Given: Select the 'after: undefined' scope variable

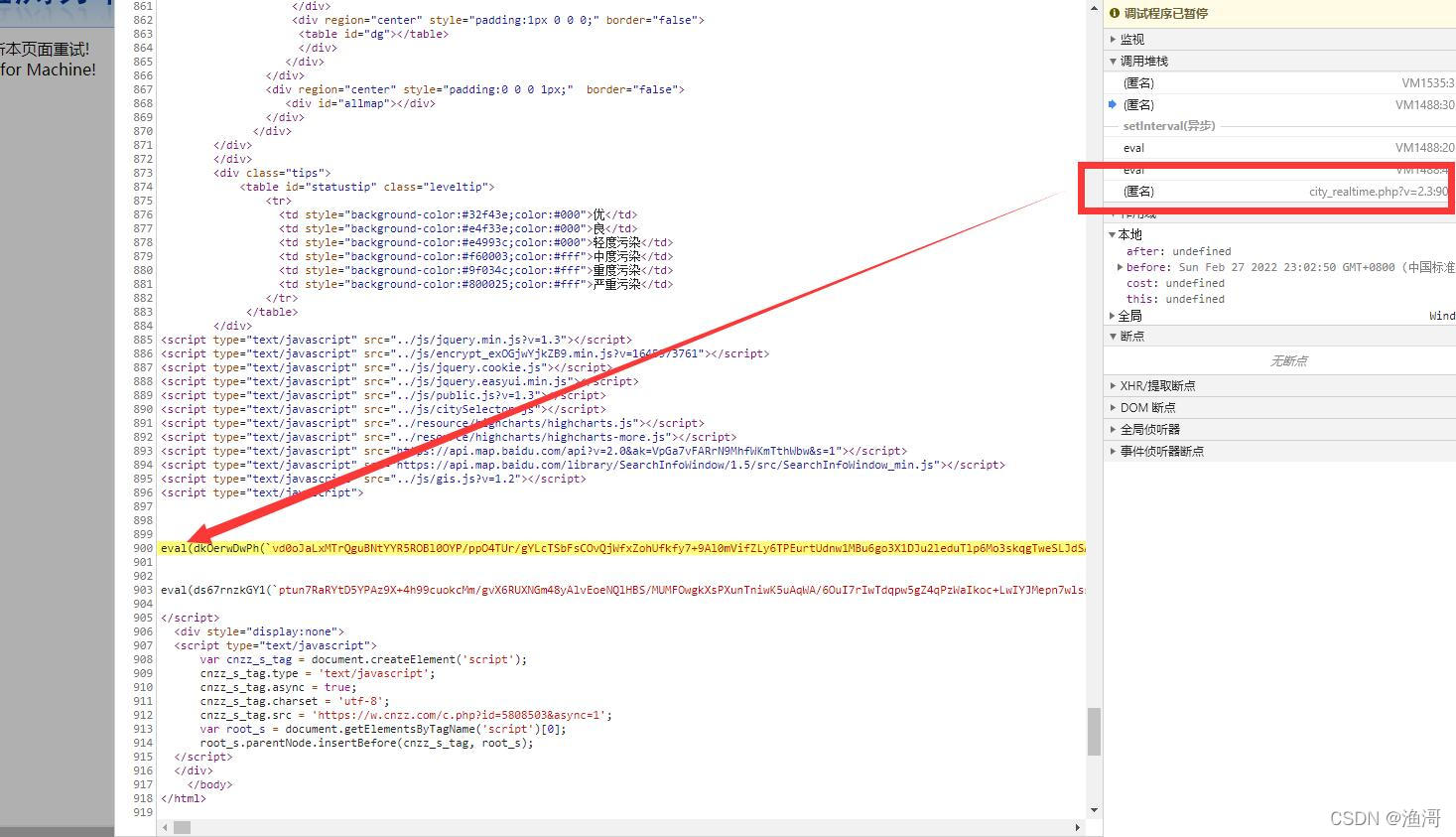Looking at the screenshot, I should pos(1178,252).
